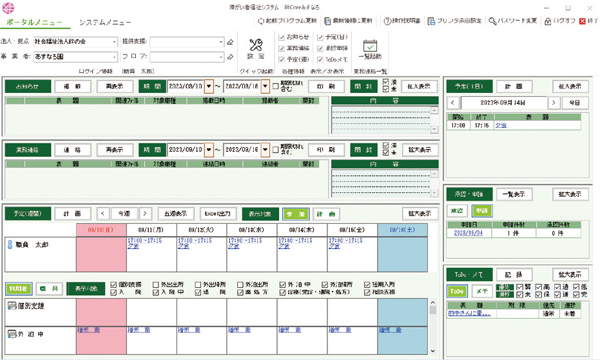The height and width of the screenshot is (360, 600).
Task: Open the 一覧起動 calendar check icon
Action: pyautogui.click(x=370, y=46)
